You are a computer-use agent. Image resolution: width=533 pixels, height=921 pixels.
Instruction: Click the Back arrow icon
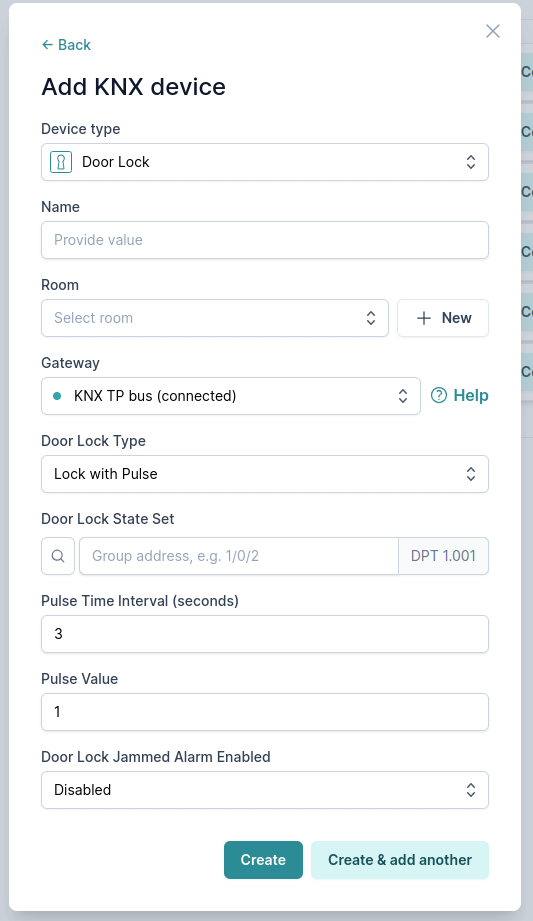[x=48, y=45]
